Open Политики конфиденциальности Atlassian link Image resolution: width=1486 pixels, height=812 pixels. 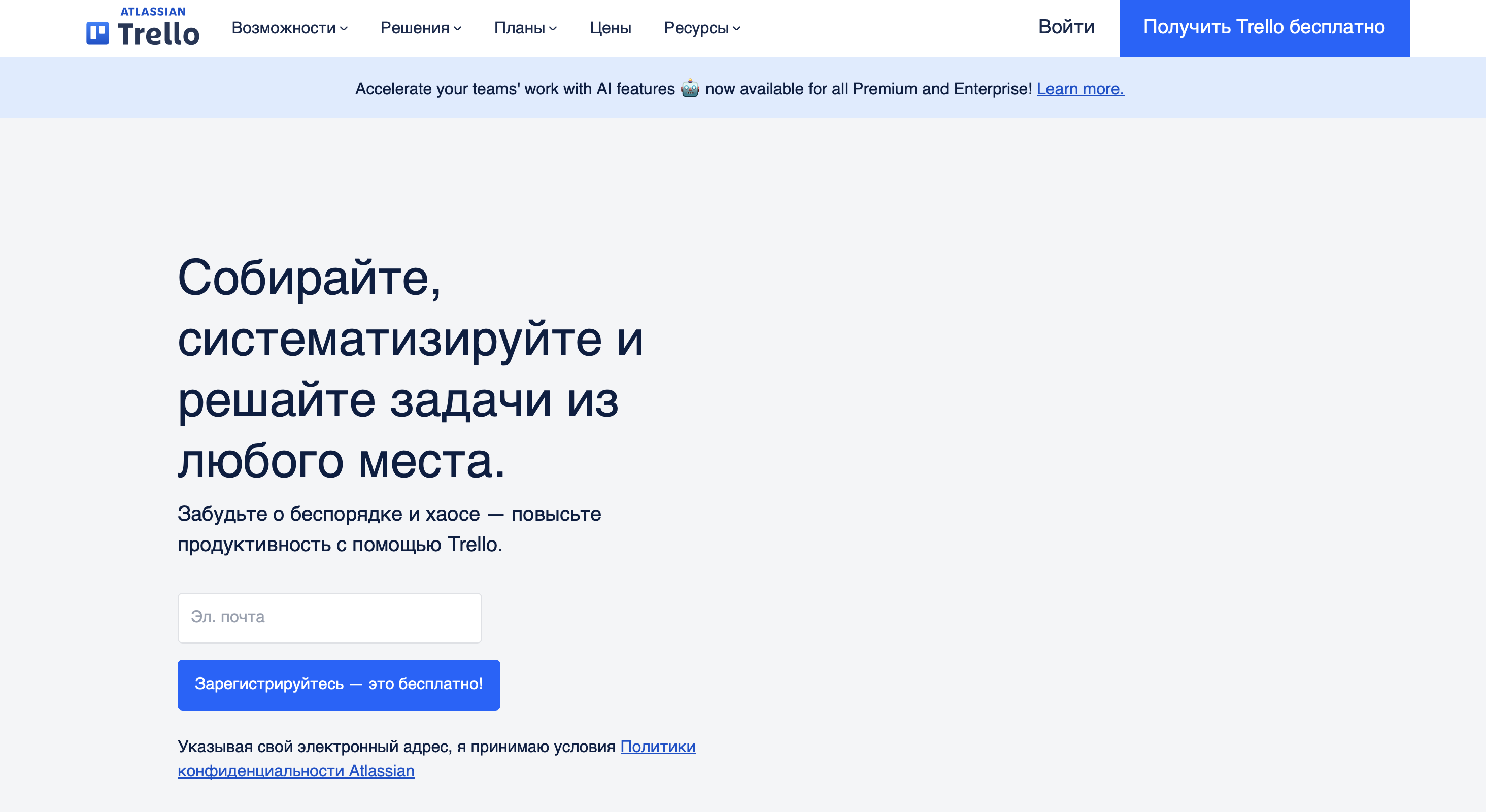pyautogui.click(x=436, y=758)
